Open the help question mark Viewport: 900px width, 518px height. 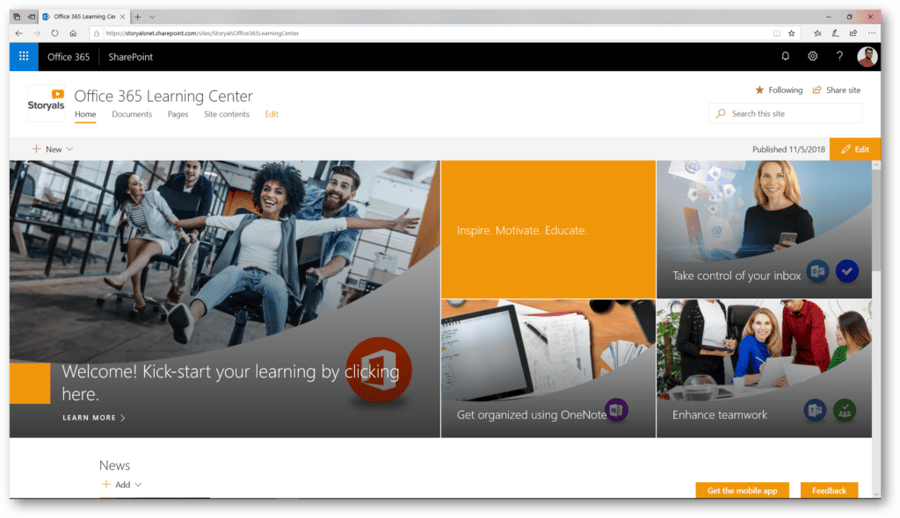click(840, 56)
